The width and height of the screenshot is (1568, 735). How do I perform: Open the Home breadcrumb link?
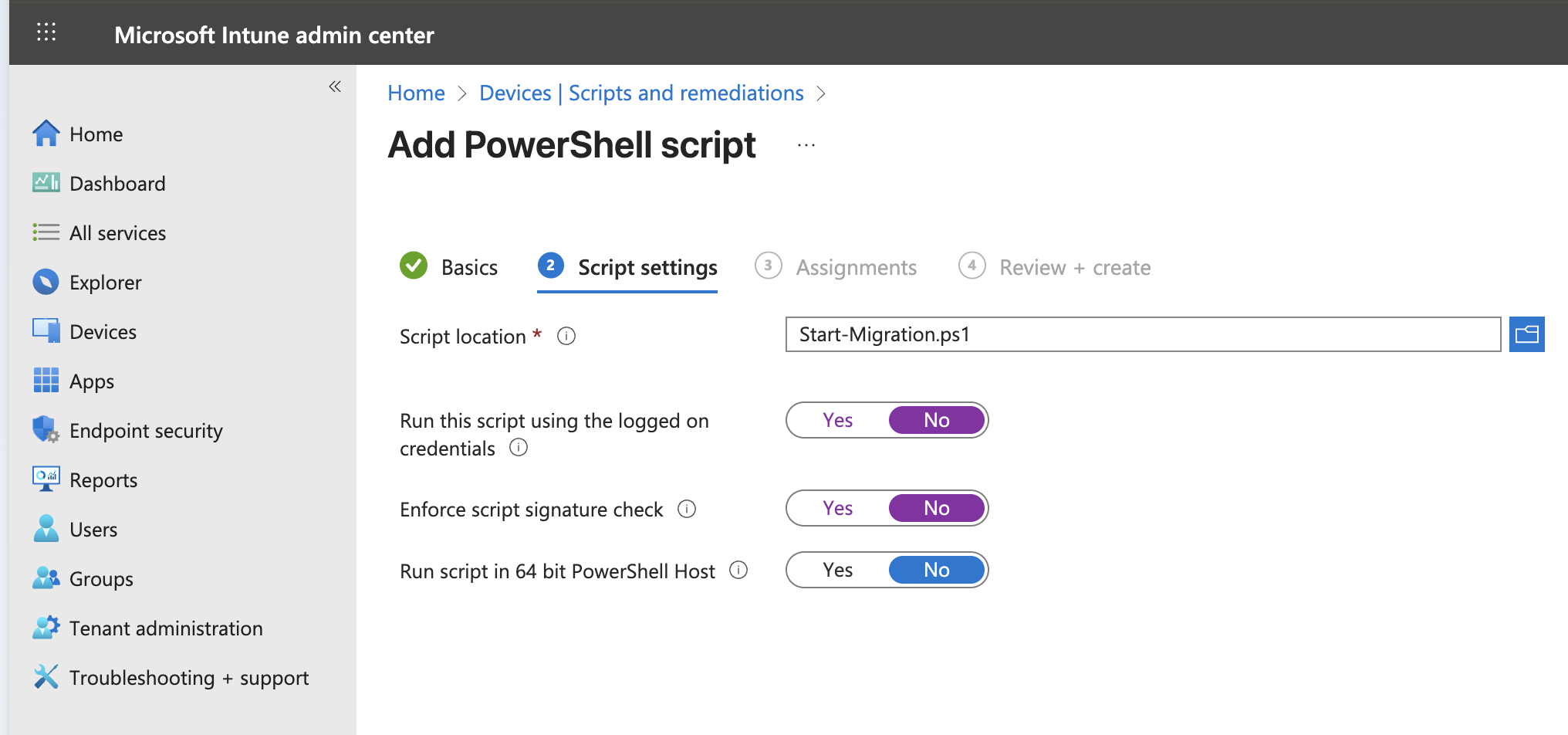pyautogui.click(x=416, y=93)
